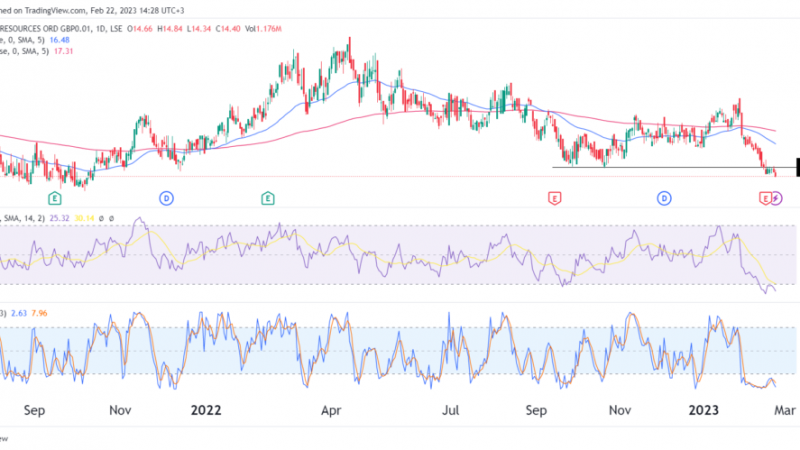
Task: Click the first green earnings E marker
Action: pos(55,198)
